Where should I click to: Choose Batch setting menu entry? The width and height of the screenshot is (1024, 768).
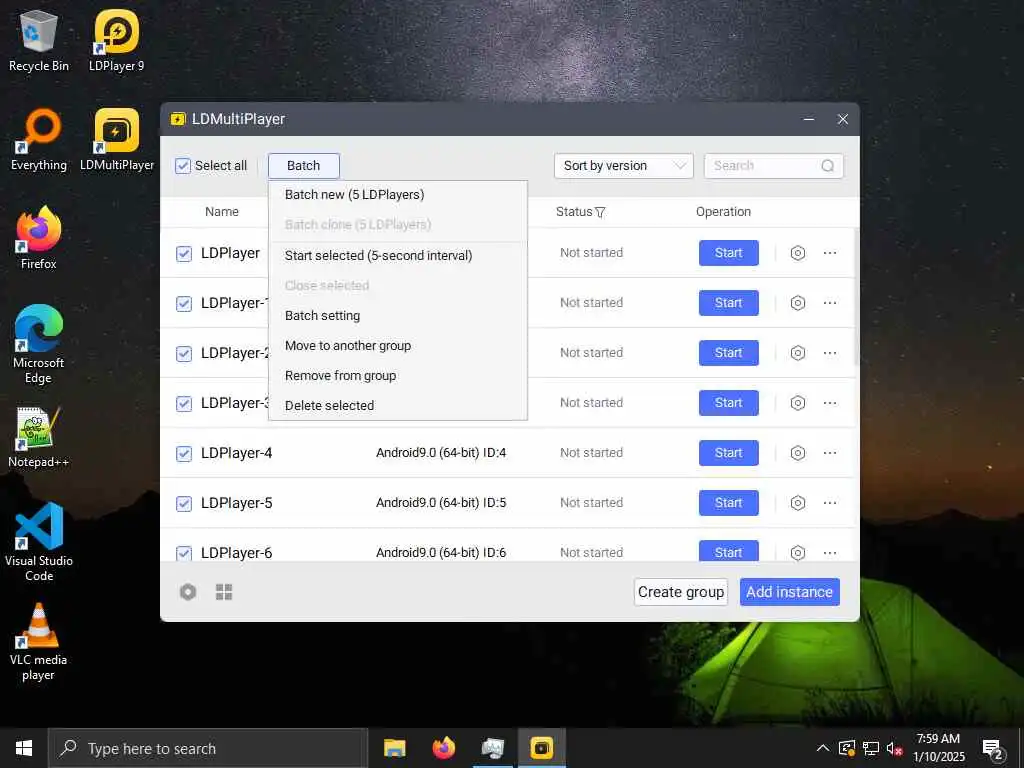click(x=398, y=315)
